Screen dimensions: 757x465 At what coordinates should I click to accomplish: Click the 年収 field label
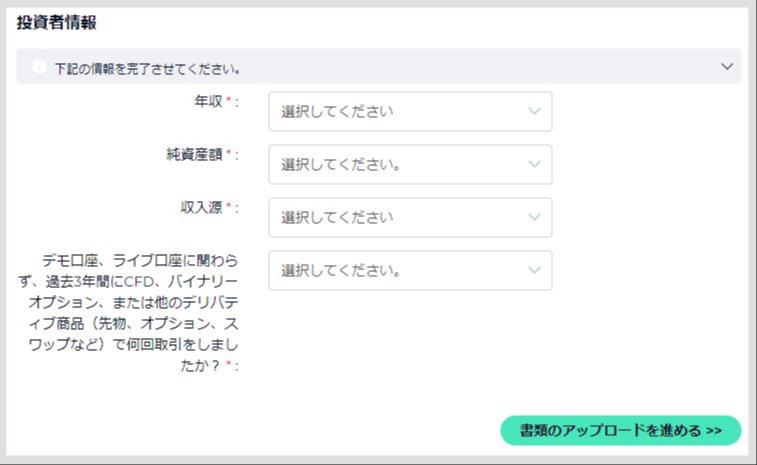point(208,101)
